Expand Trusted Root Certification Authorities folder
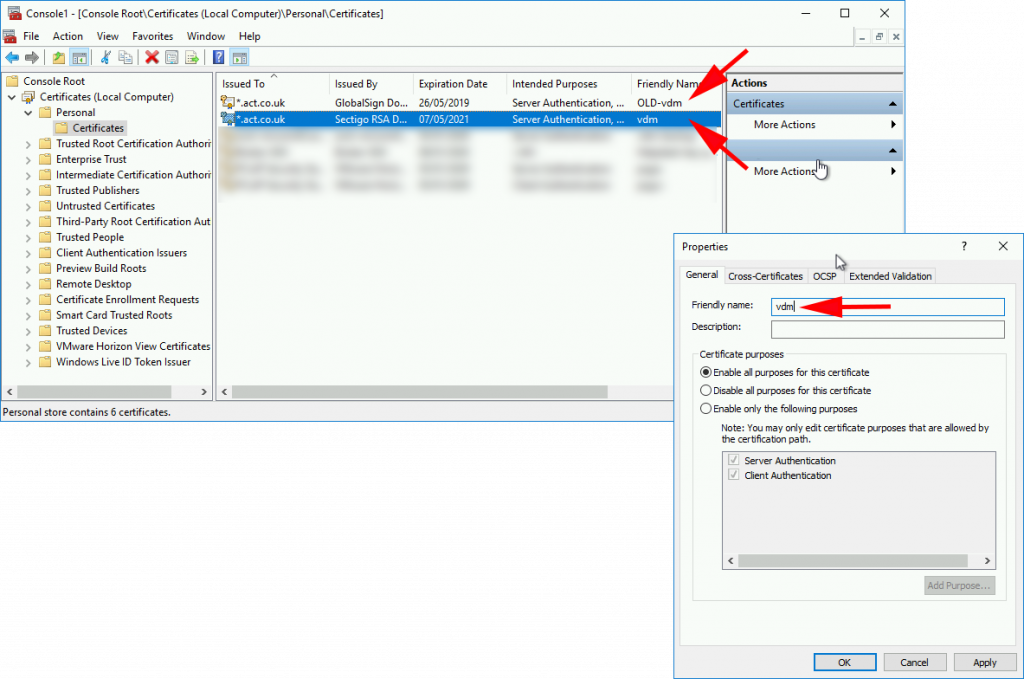1024x679 pixels. (28, 144)
